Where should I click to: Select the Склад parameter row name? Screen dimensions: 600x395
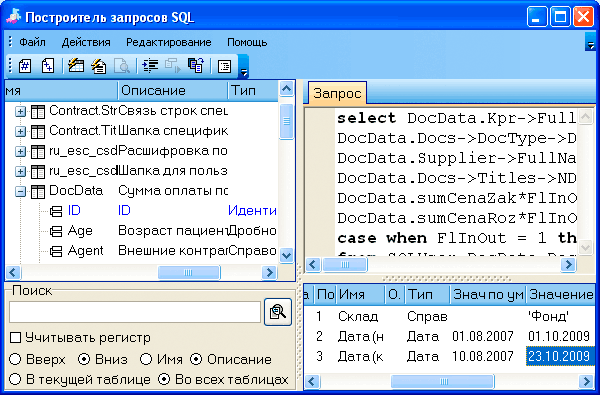click(x=358, y=316)
